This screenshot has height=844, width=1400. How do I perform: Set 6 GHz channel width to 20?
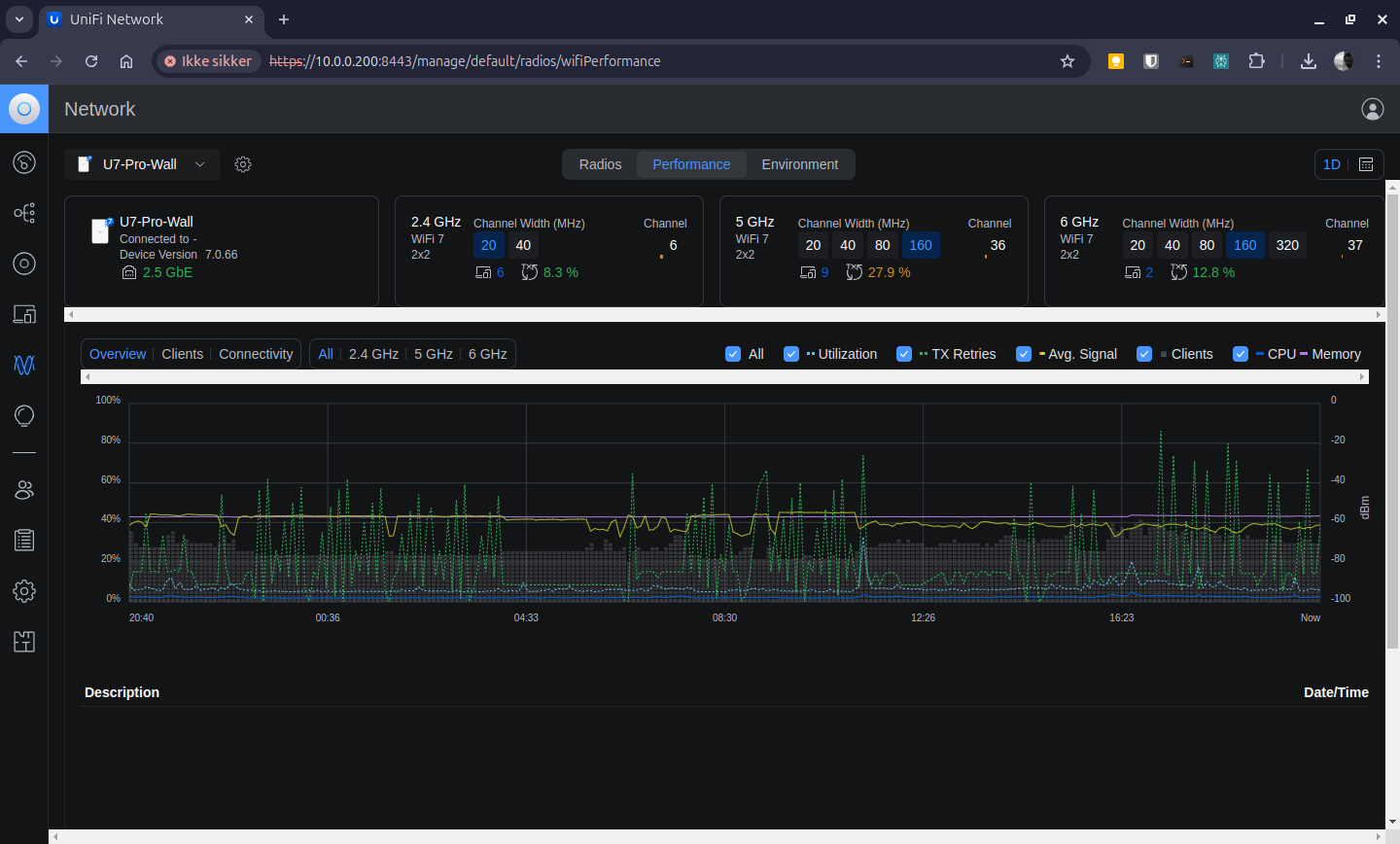point(1137,245)
